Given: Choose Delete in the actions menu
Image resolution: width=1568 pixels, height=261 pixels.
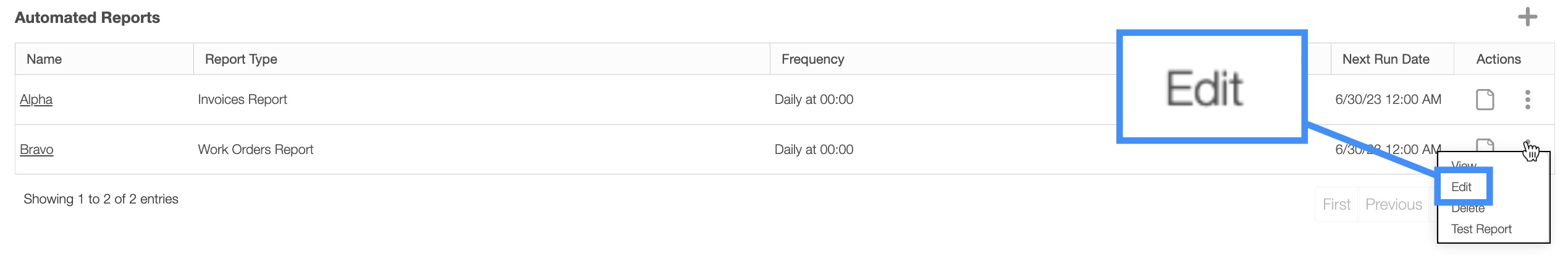Looking at the screenshot, I should (x=1468, y=209).
